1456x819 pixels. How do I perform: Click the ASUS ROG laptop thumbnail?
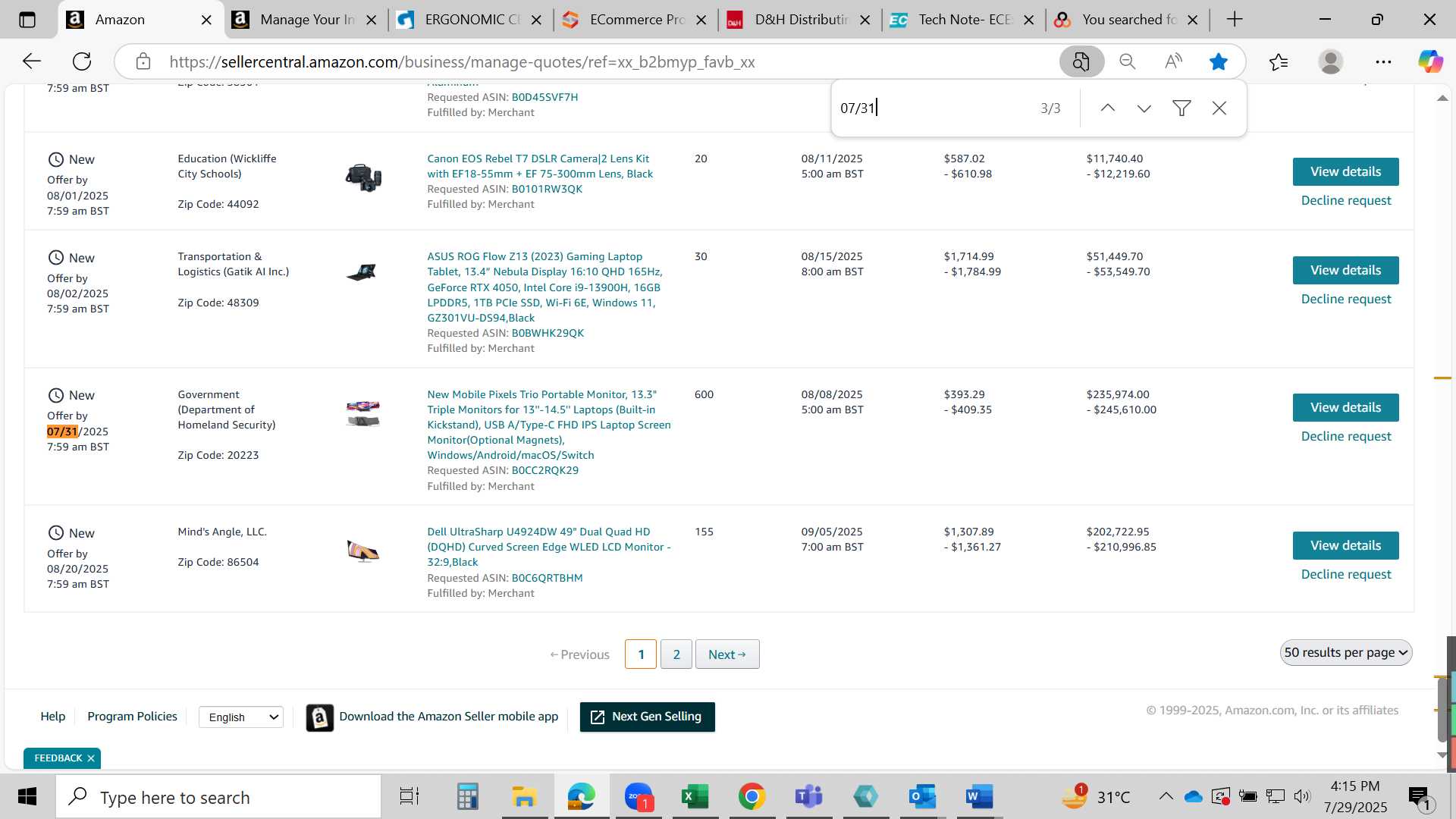click(x=362, y=272)
